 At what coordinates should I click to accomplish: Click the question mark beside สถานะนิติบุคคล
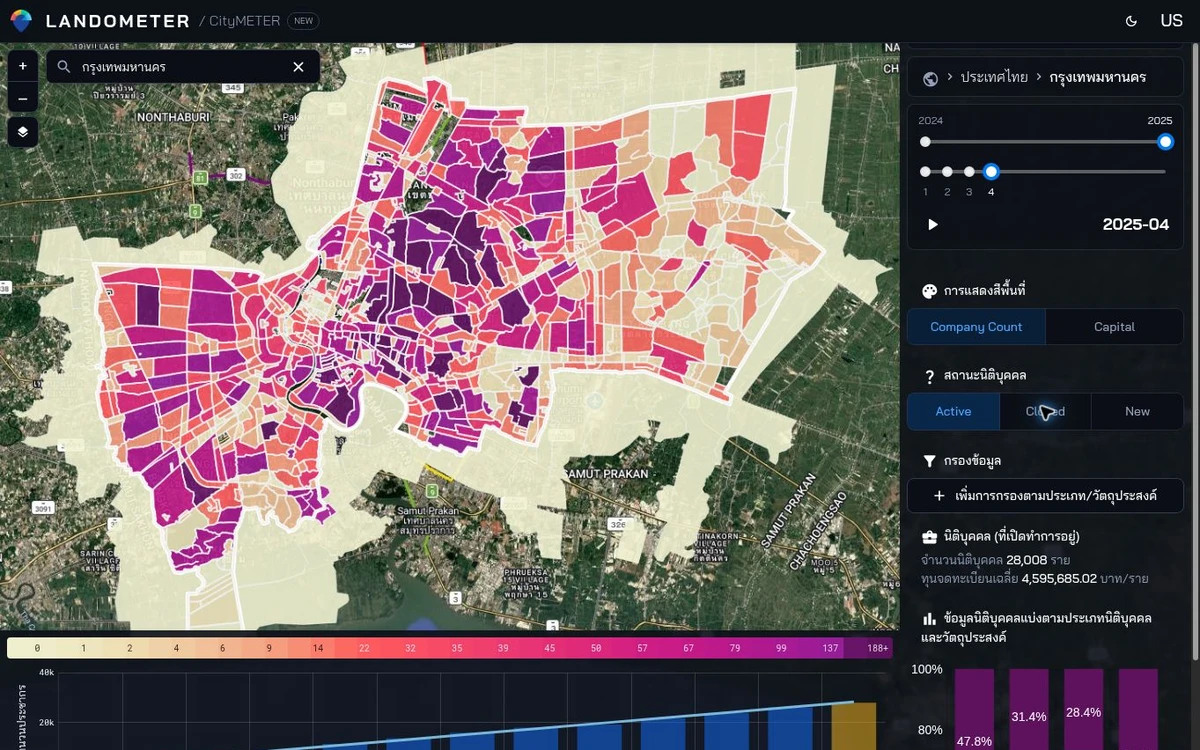pos(929,376)
